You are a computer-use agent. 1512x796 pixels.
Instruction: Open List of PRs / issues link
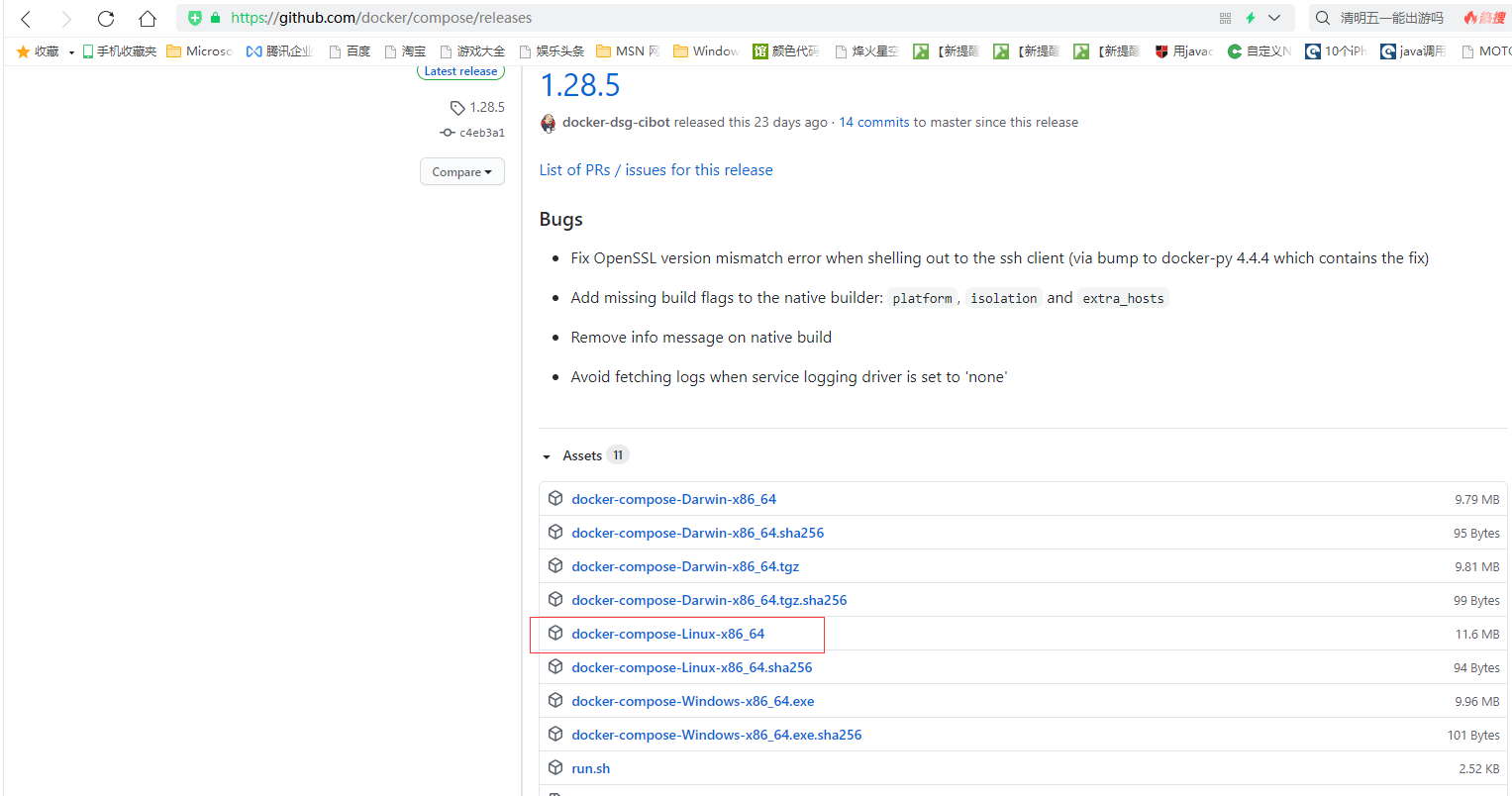(x=655, y=170)
